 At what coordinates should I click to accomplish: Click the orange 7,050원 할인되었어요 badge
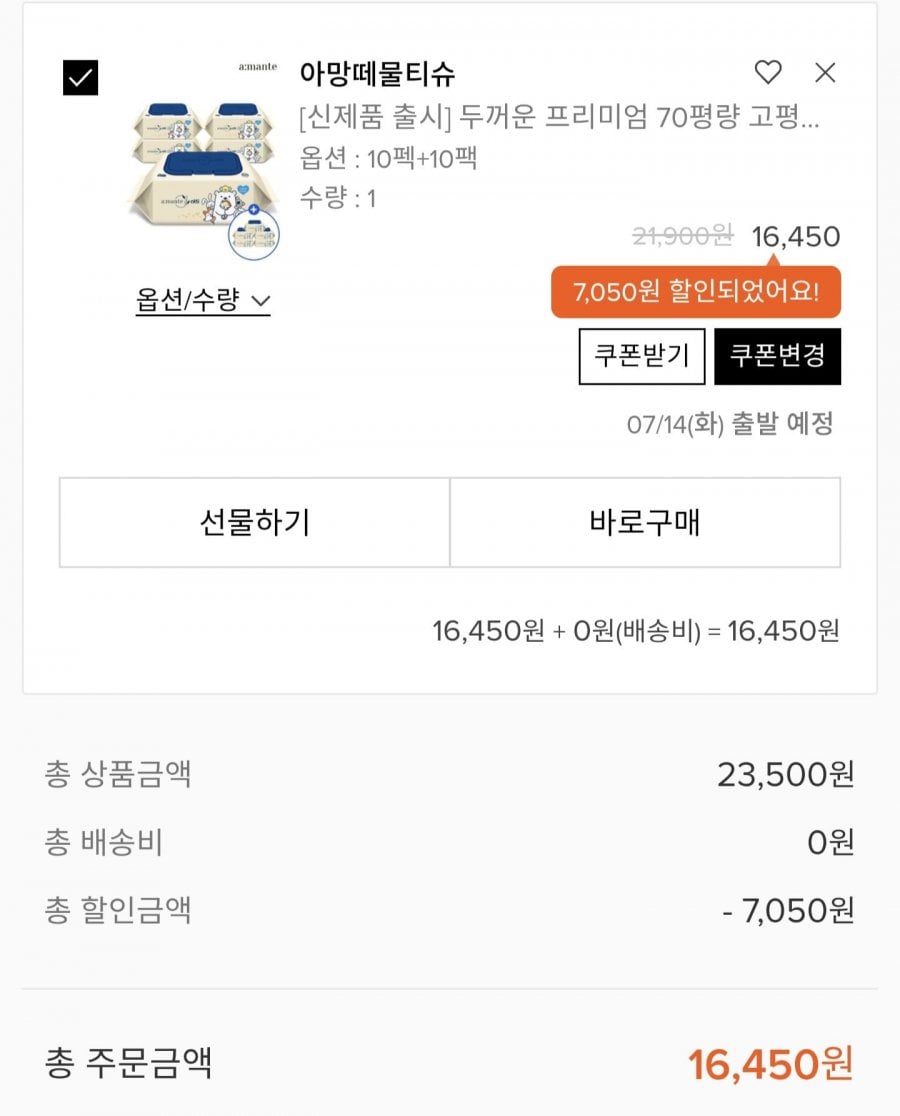[696, 292]
